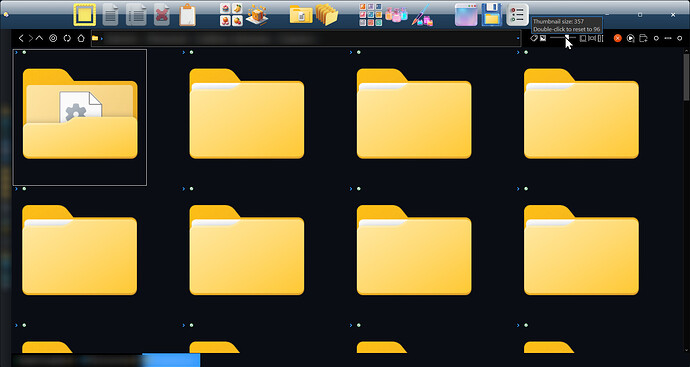Refresh the folder view
The height and width of the screenshot is (367, 690).
(x=67, y=38)
